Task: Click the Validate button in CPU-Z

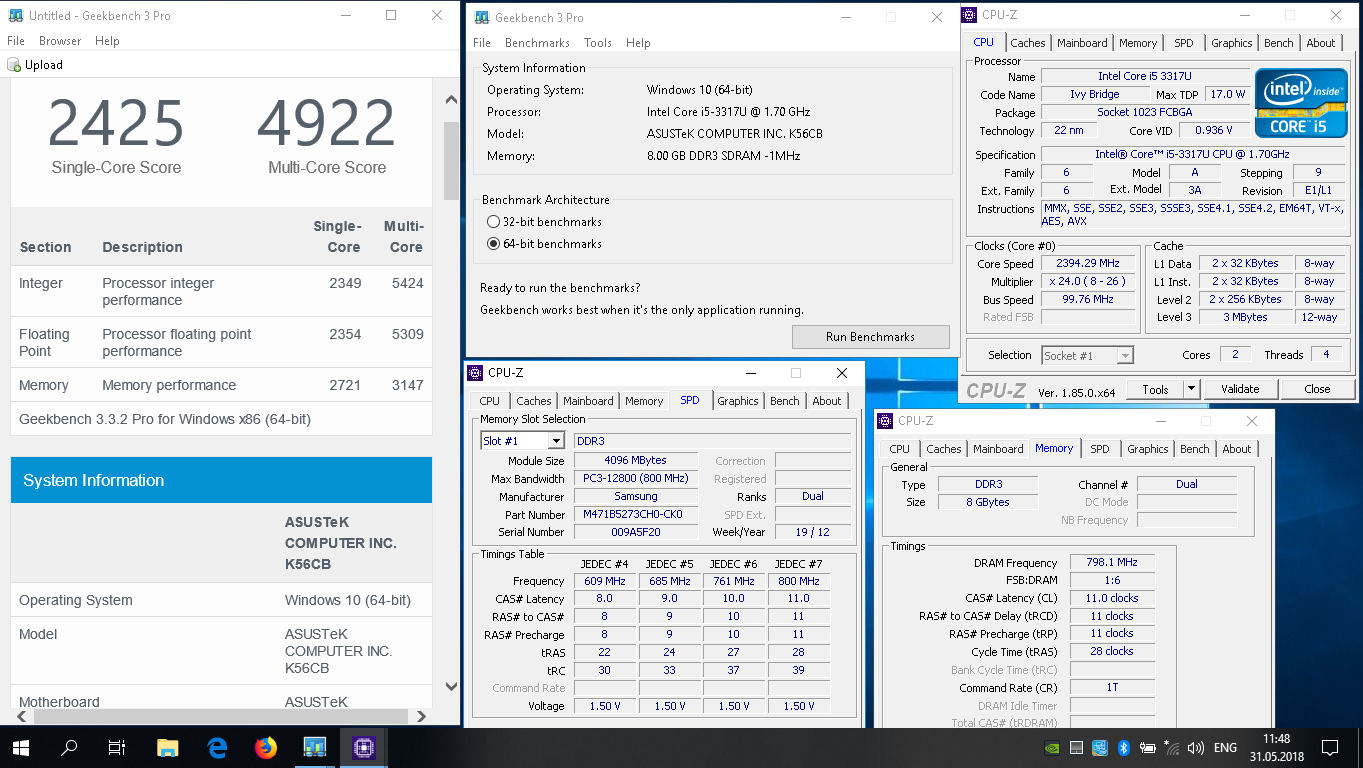Action: [x=1240, y=389]
